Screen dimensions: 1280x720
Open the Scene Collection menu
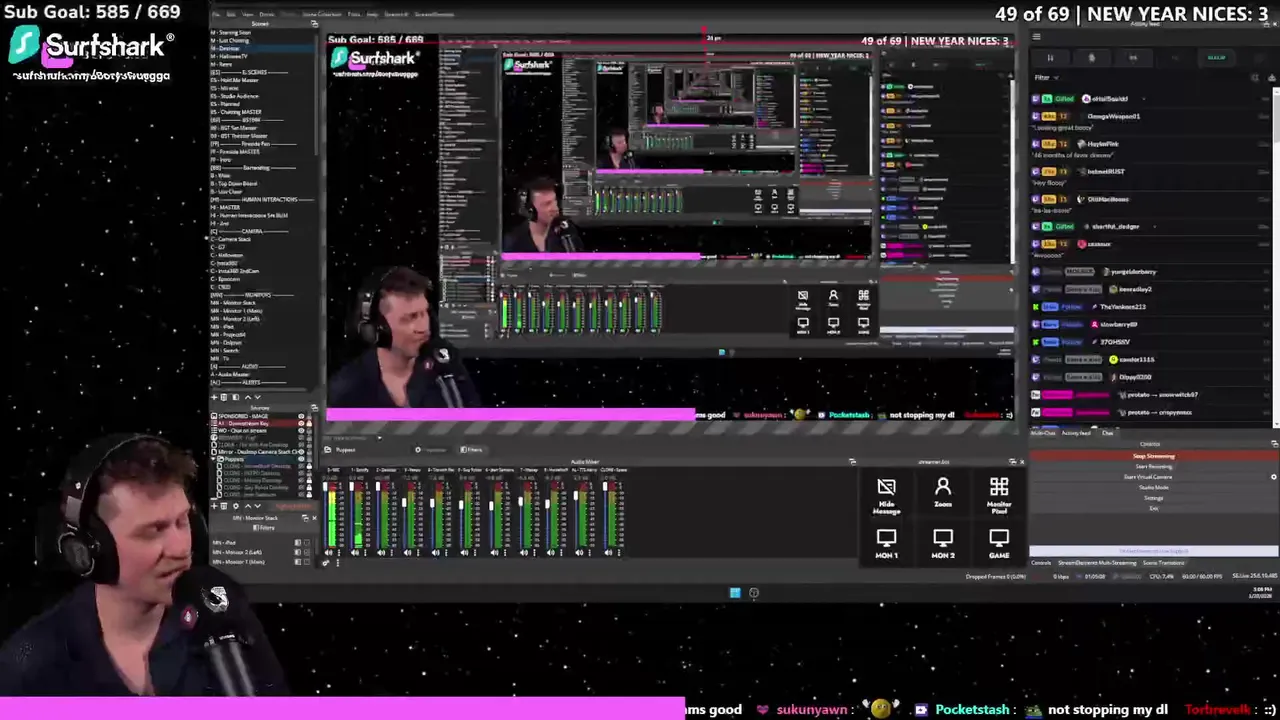click(x=322, y=14)
